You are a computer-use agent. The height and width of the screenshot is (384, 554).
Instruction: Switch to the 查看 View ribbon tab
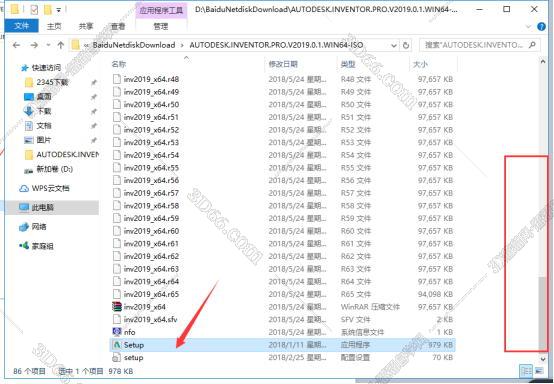click(x=118, y=26)
